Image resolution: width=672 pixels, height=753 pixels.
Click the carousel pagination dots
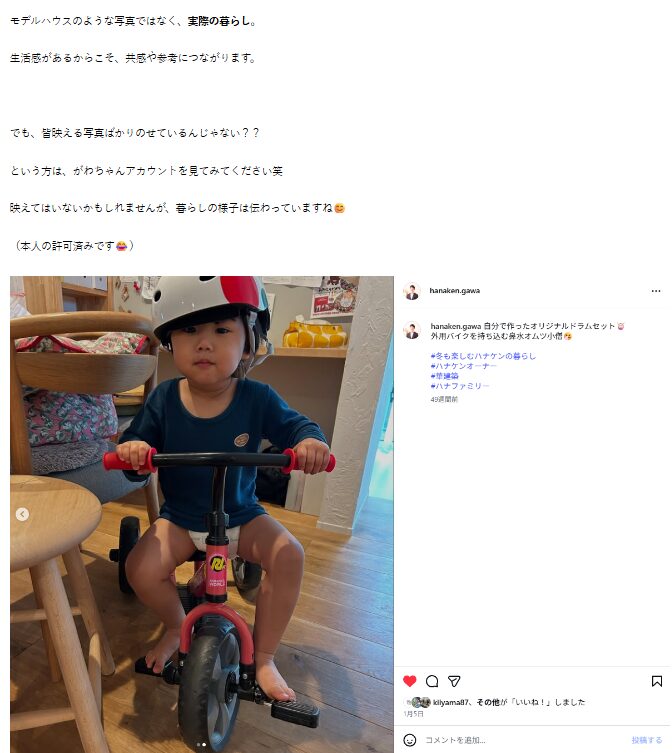click(x=201, y=745)
